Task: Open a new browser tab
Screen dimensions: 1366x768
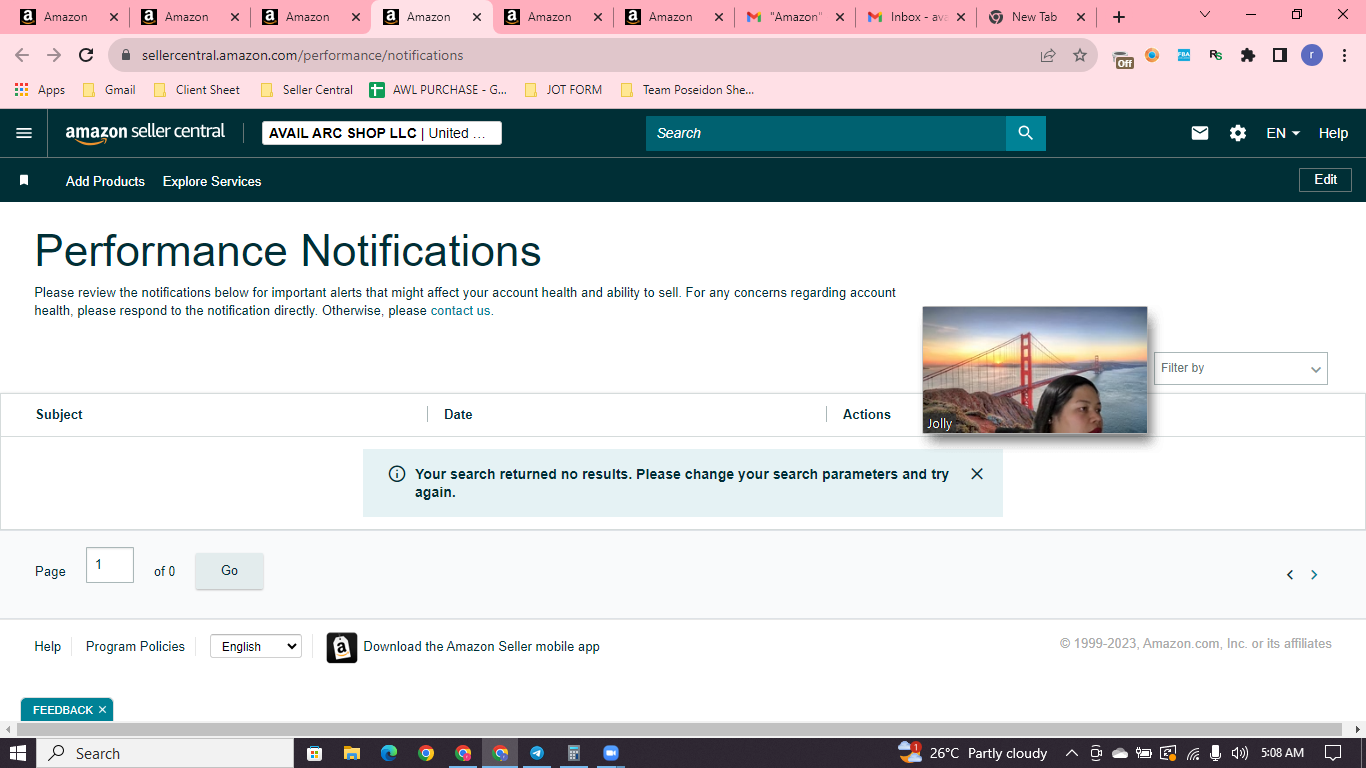Action: 1119,17
